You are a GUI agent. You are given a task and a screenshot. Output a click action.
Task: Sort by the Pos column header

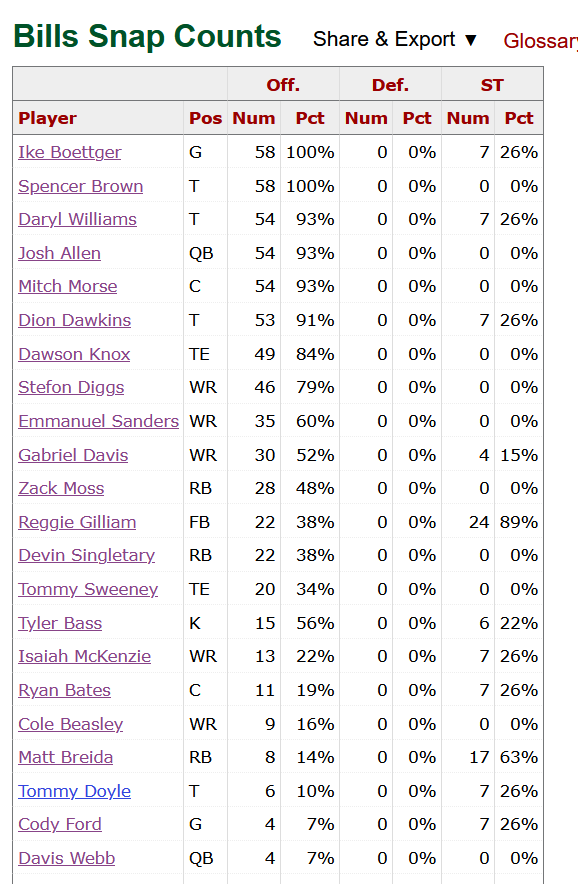(x=205, y=118)
